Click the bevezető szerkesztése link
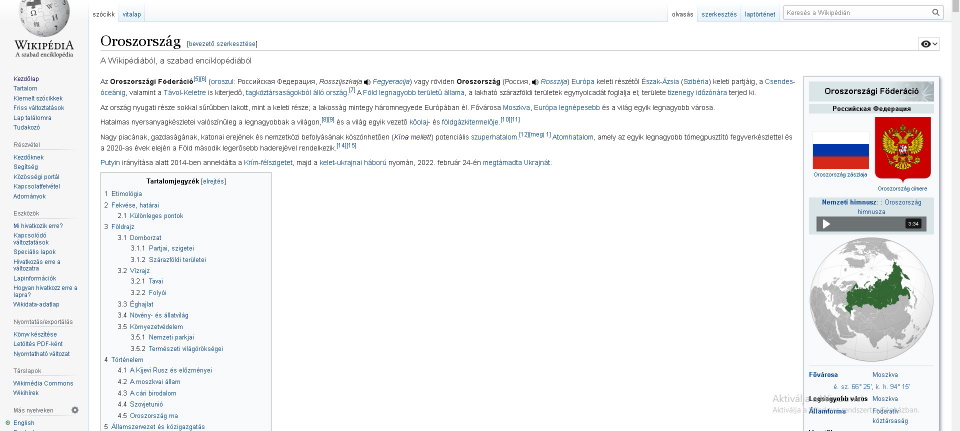This screenshot has height=431, width=960. click(x=222, y=44)
